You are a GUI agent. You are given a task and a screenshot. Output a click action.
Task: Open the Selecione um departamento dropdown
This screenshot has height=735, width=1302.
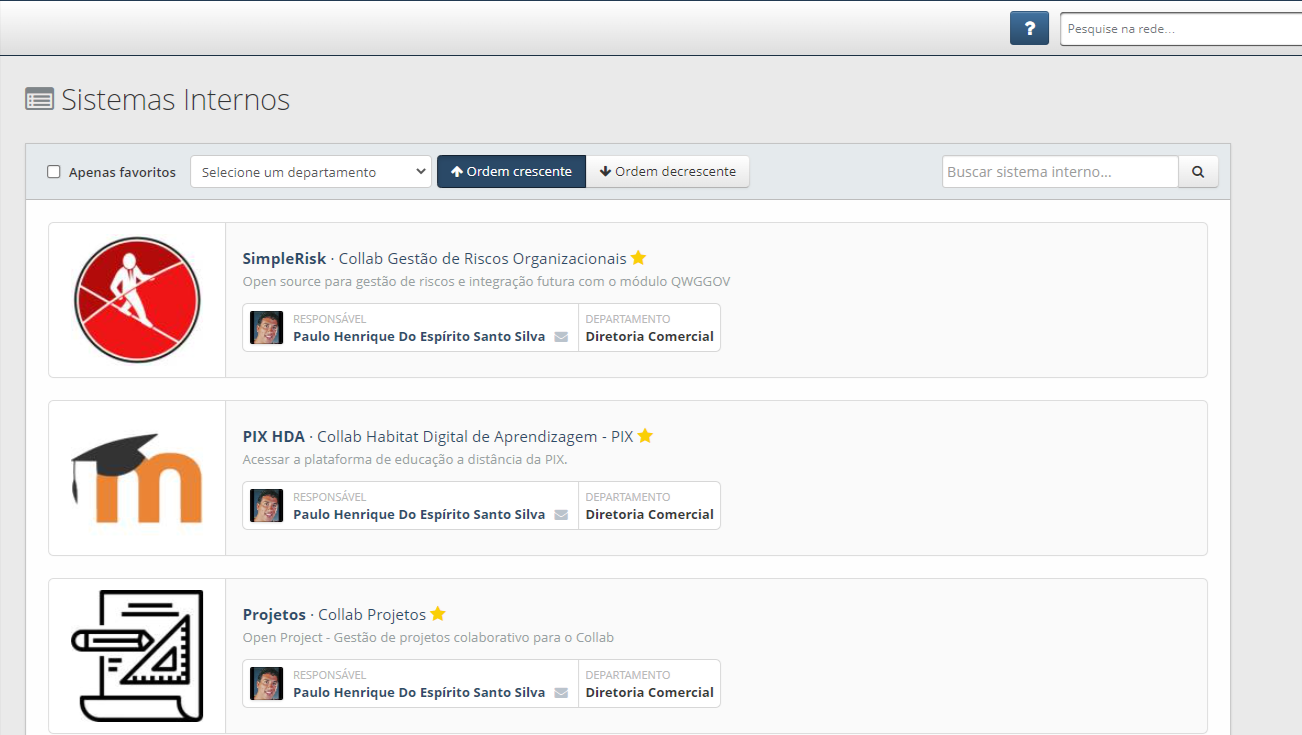click(311, 171)
